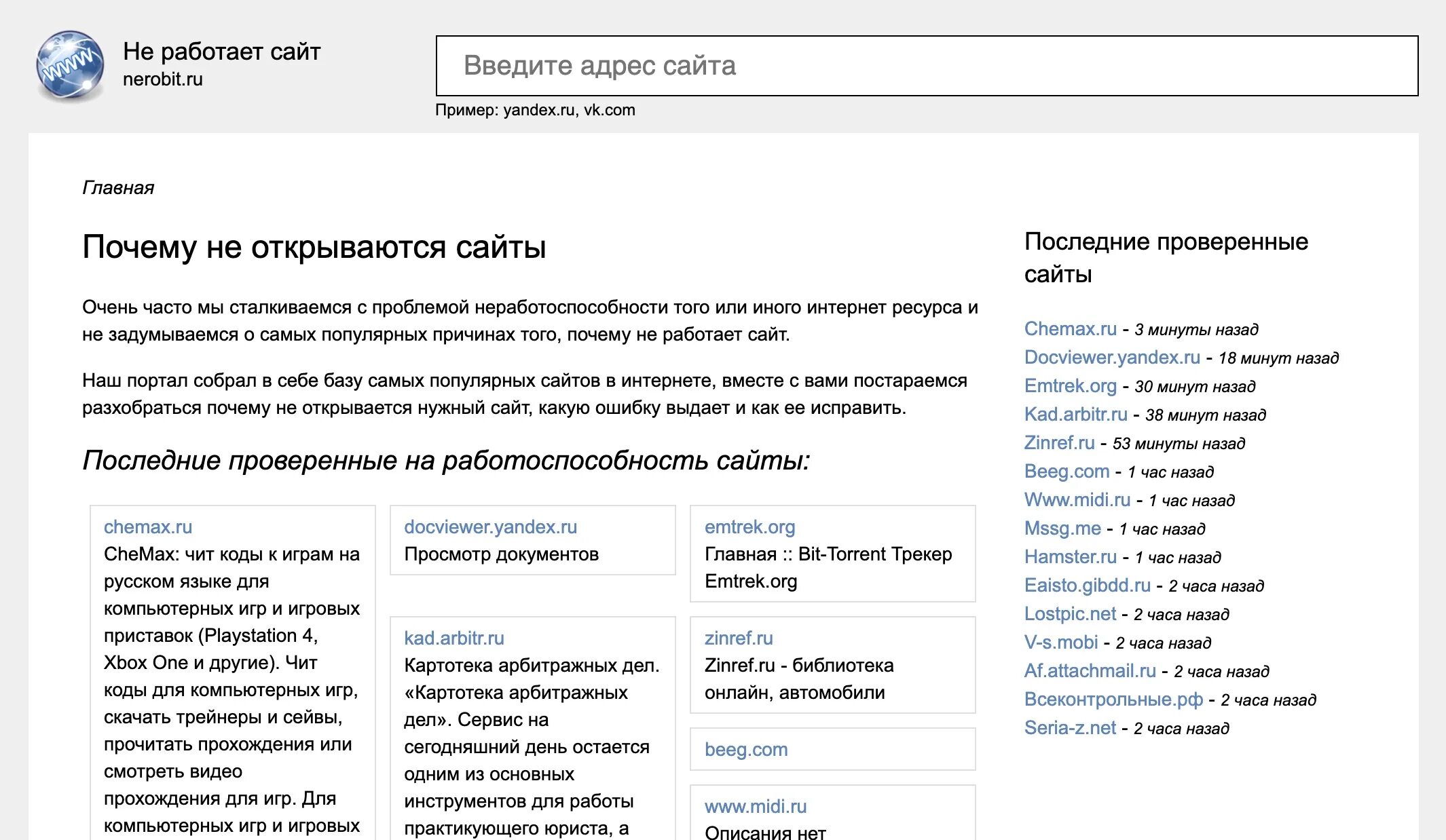
Task: Open the zinref.ru card link
Action: click(x=739, y=638)
